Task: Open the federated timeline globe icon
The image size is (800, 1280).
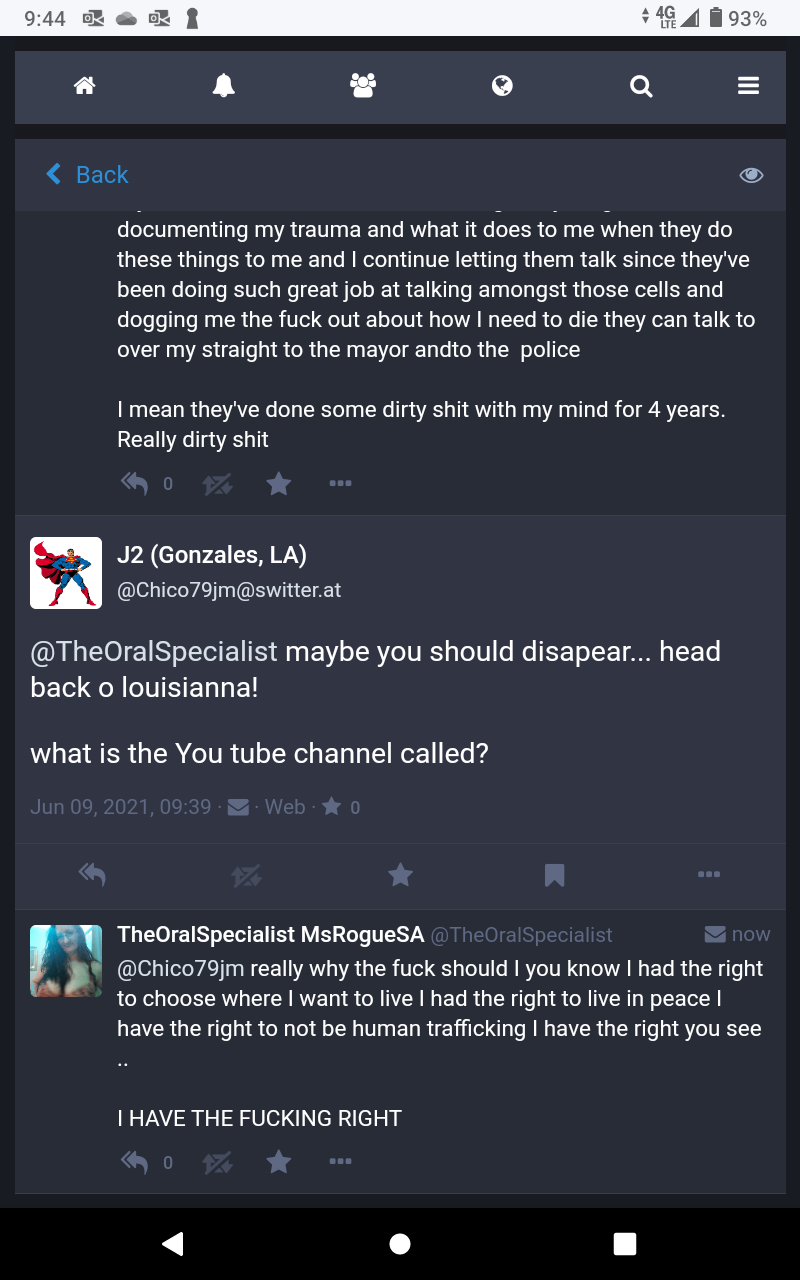Action: (502, 87)
